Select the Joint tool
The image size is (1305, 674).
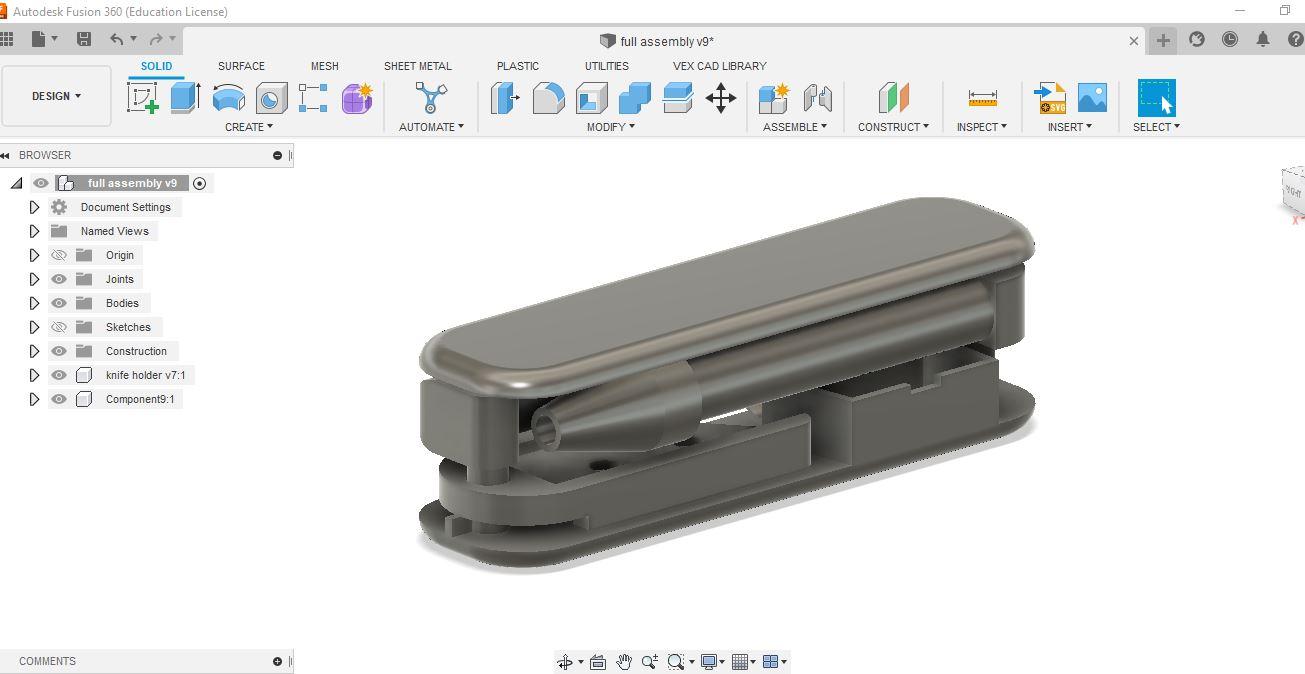[817, 98]
